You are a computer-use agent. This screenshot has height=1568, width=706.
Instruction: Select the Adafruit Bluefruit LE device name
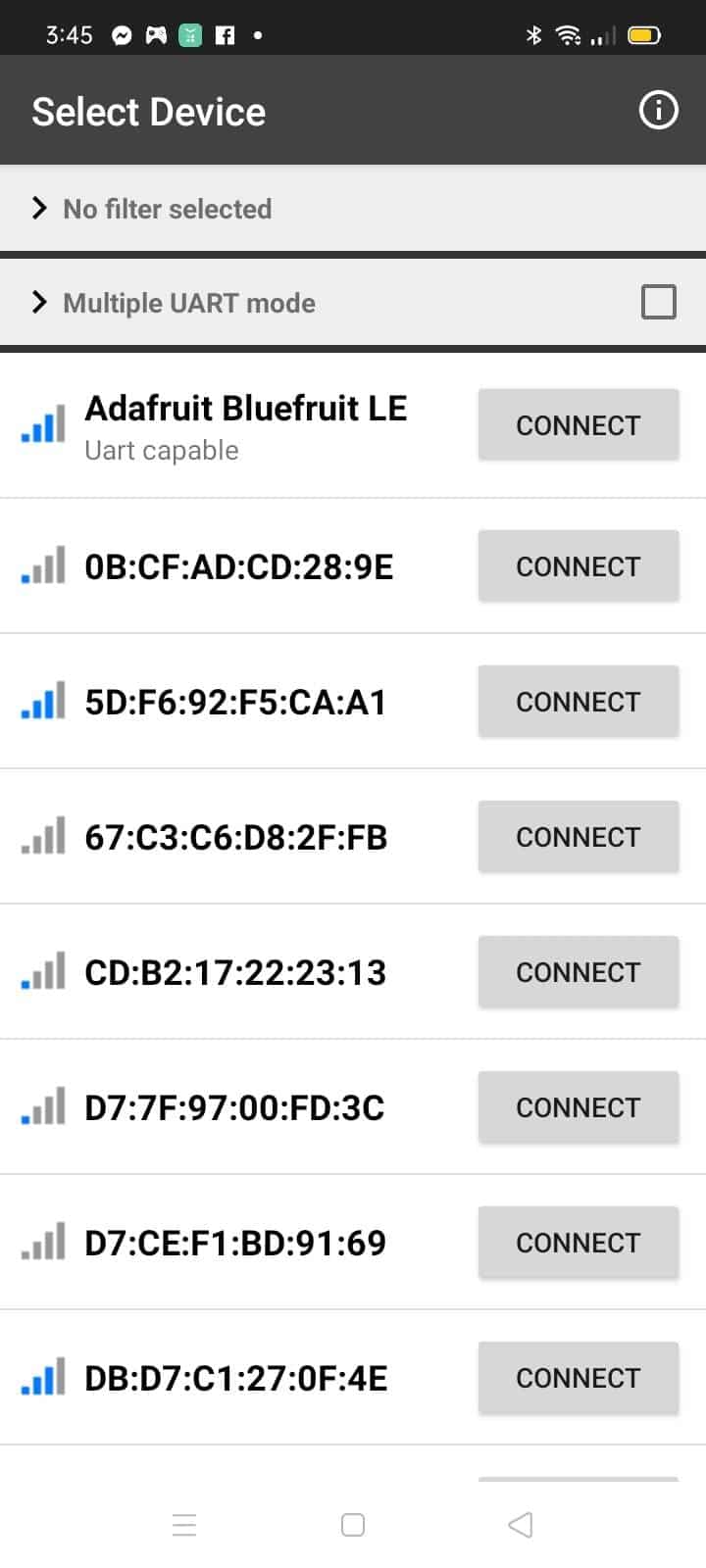point(246,409)
